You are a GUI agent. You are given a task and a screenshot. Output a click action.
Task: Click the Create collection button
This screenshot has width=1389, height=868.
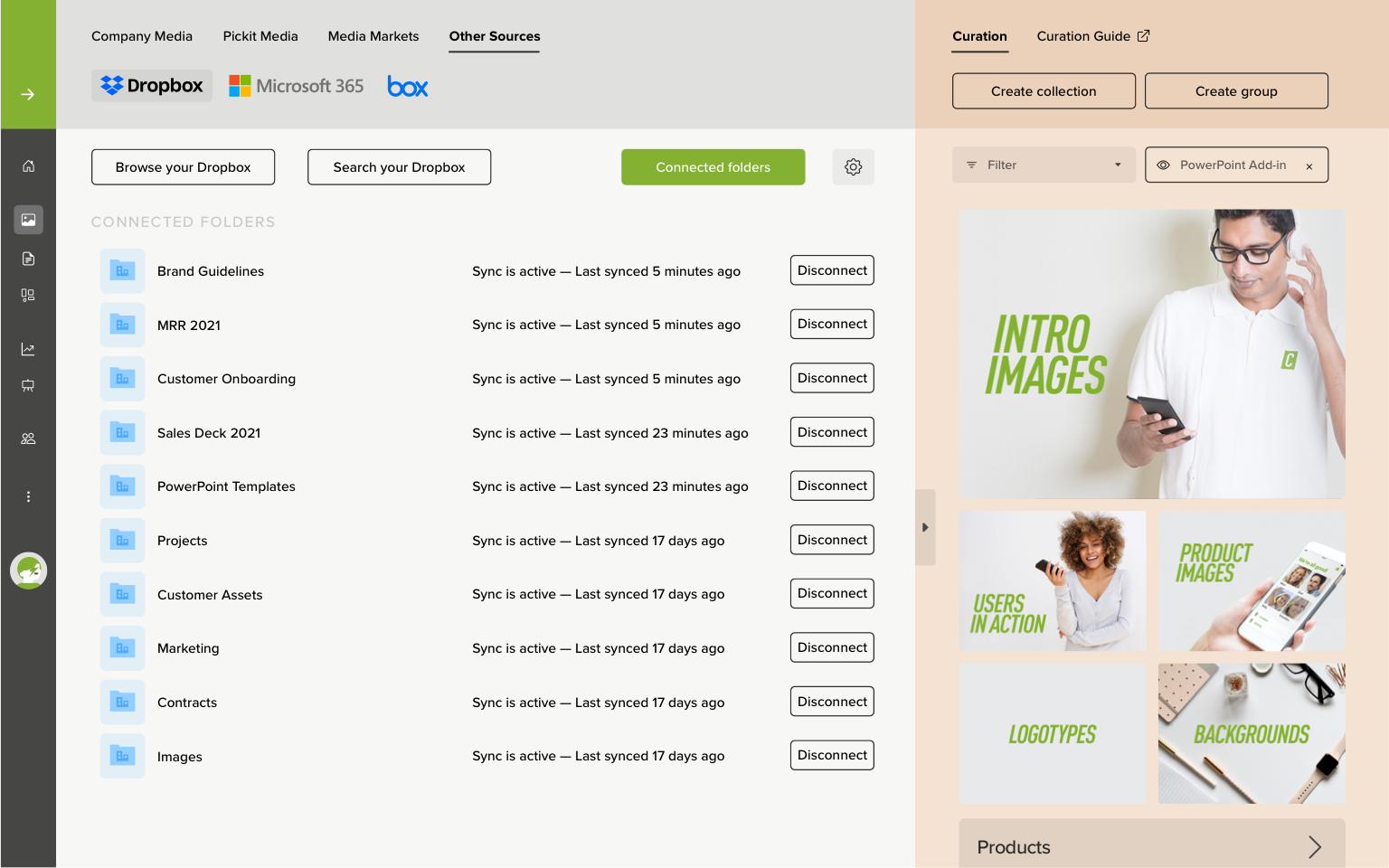click(1044, 91)
